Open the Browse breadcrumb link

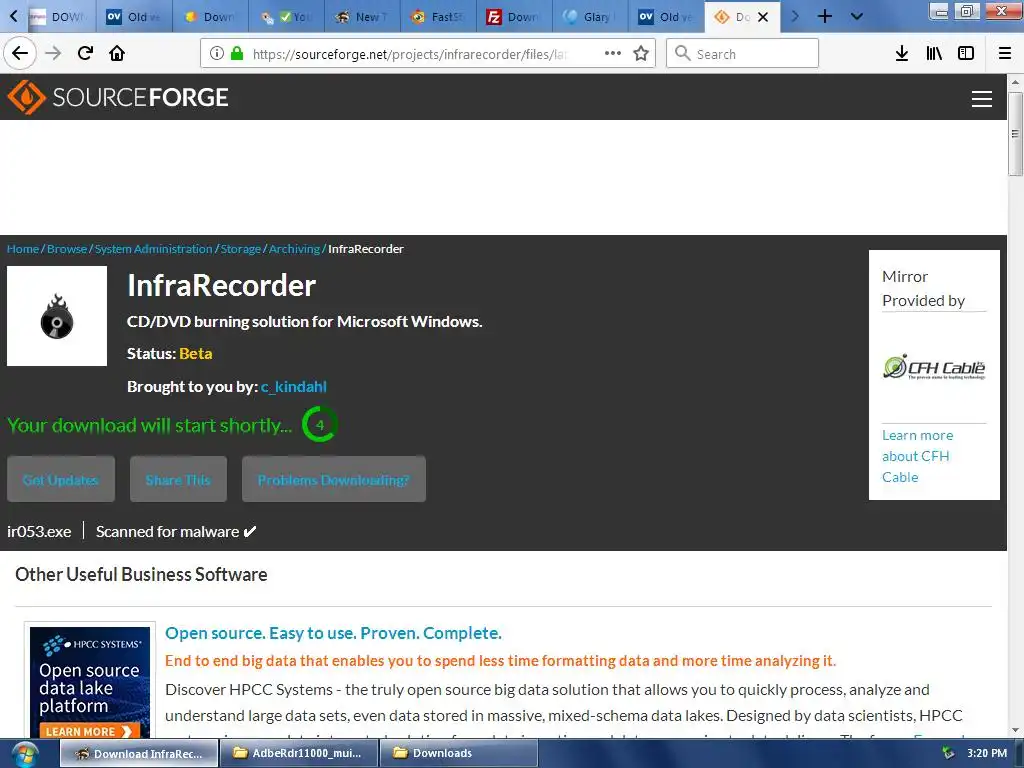coord(67,249)
